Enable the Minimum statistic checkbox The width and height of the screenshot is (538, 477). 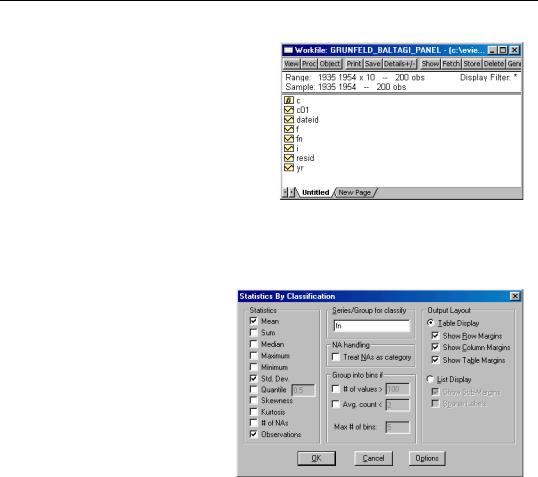[x=253, y=367]
